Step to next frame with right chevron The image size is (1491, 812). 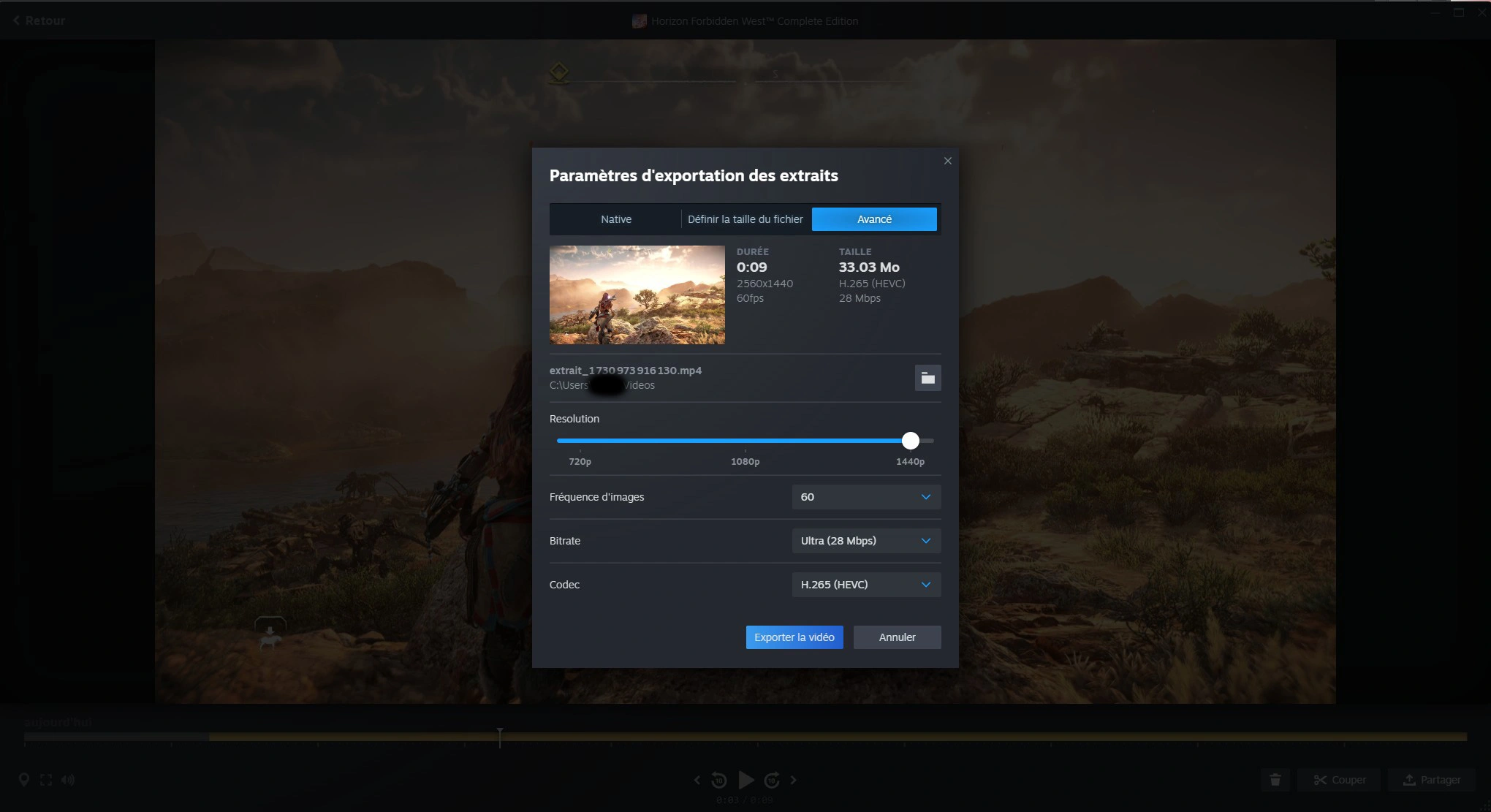[794, 780]
